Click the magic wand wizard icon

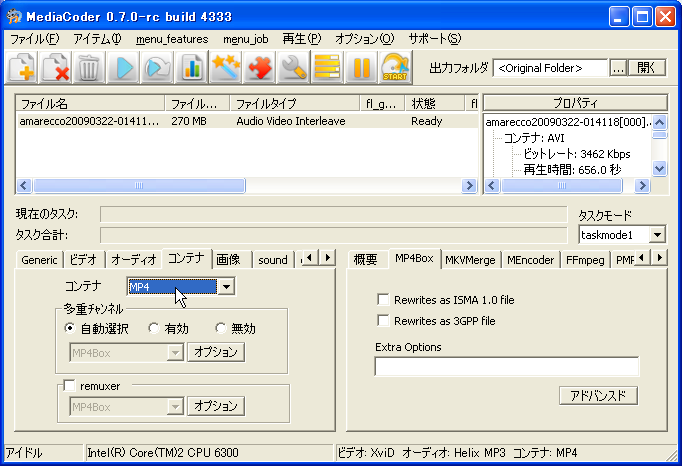pyautogui.click(x=227, y=68)
